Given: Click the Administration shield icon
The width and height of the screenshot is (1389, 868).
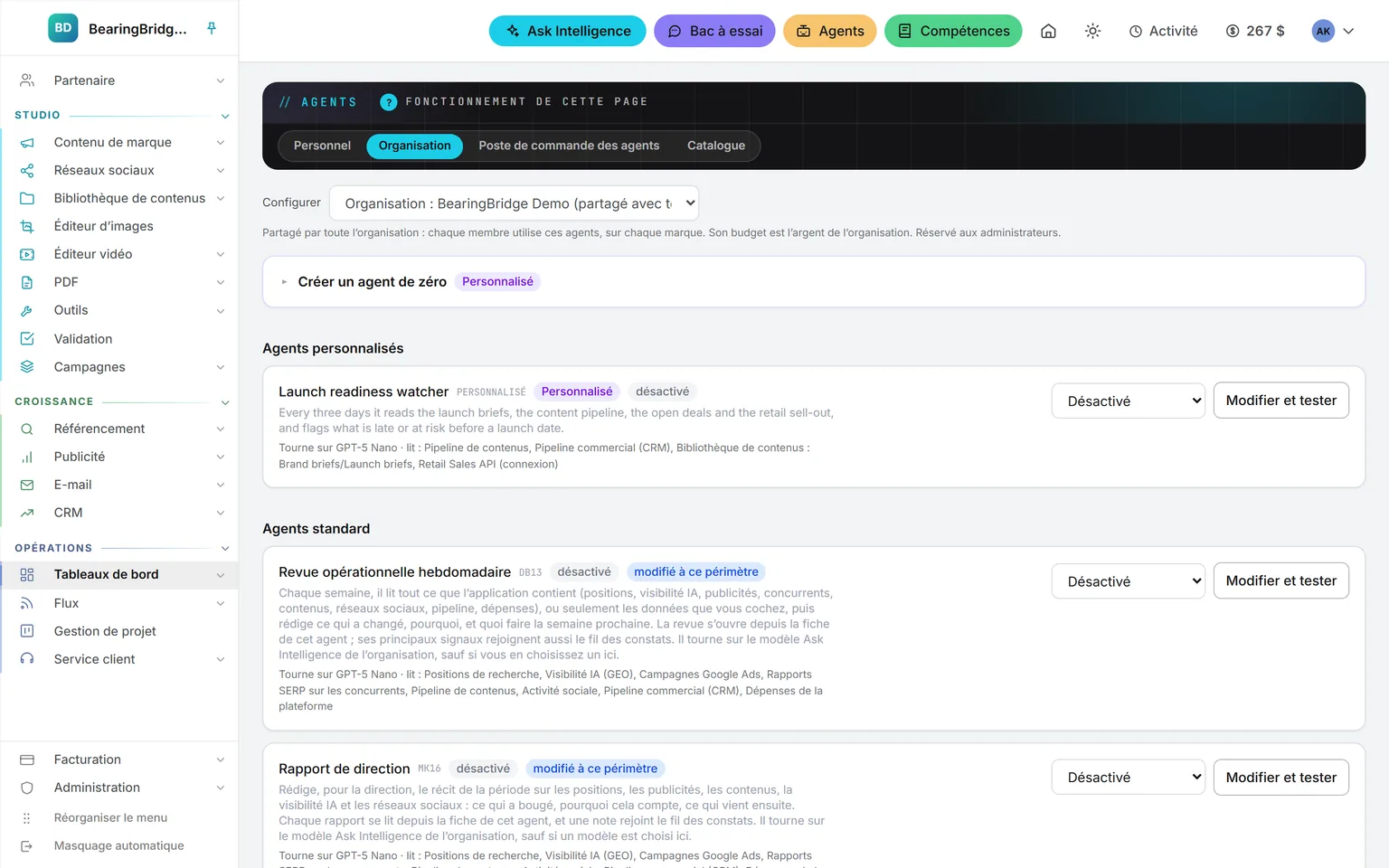Looking at the screenshot, I should coord(27,788).
